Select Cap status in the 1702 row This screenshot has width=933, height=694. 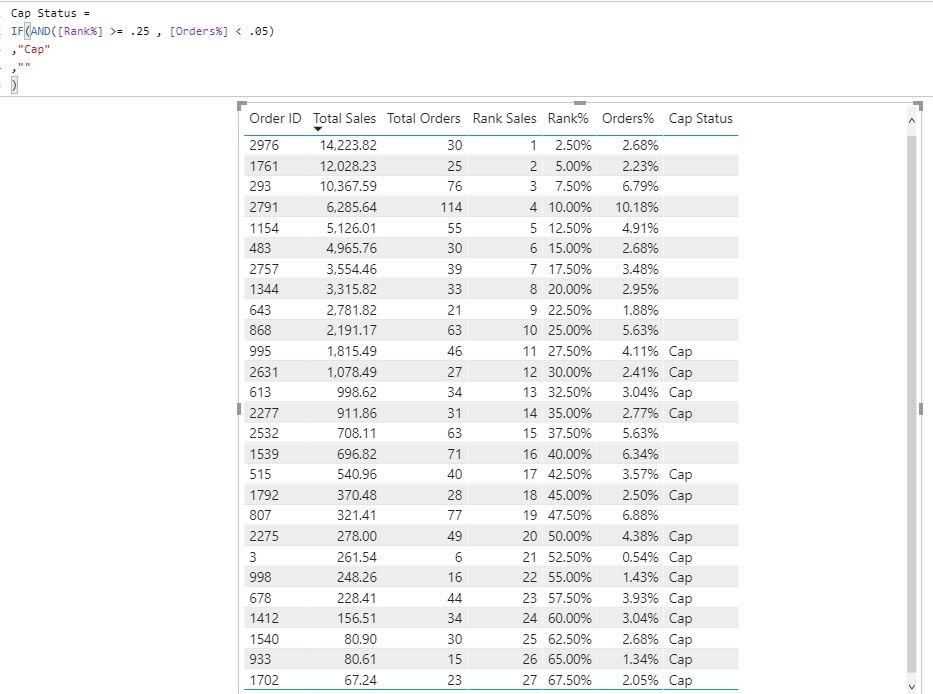[x=680, y=680]
